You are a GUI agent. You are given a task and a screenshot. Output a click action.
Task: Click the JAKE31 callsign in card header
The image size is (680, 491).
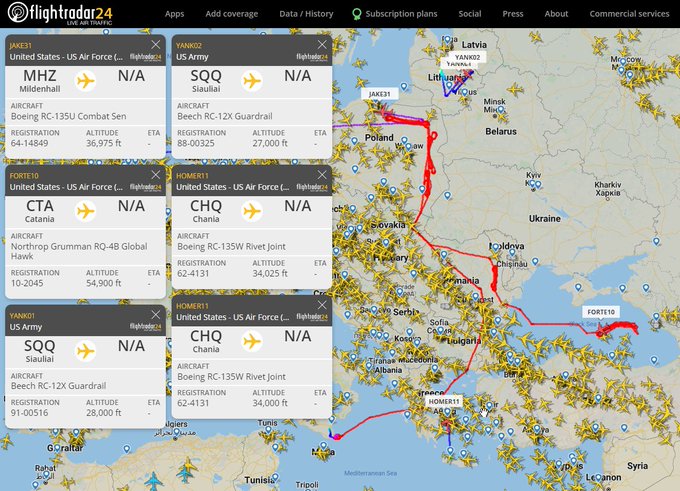(x=20, y=46)
